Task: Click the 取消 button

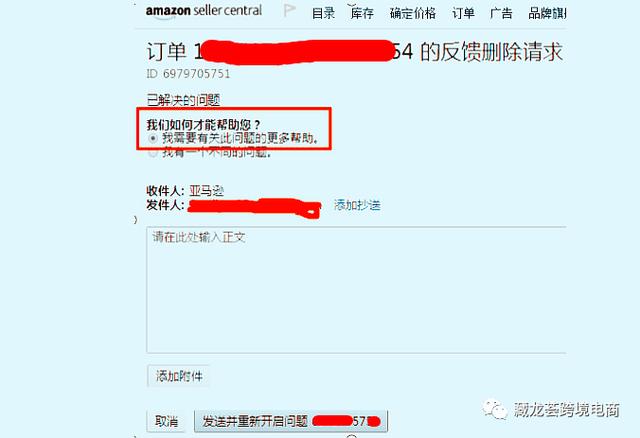Action: (167, 421)
